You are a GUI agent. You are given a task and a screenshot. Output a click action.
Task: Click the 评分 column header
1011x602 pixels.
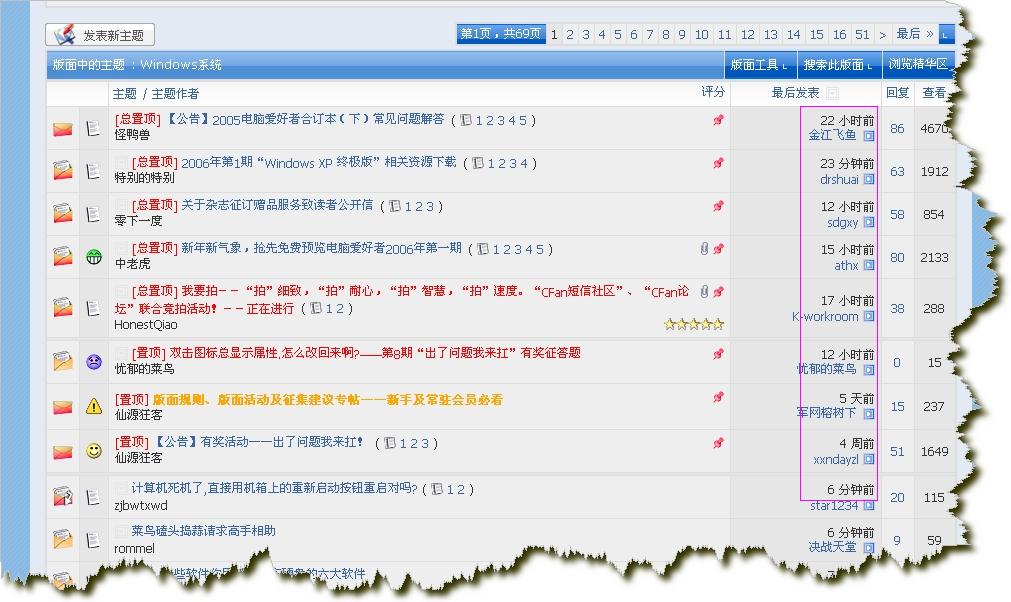click(712, 92)
